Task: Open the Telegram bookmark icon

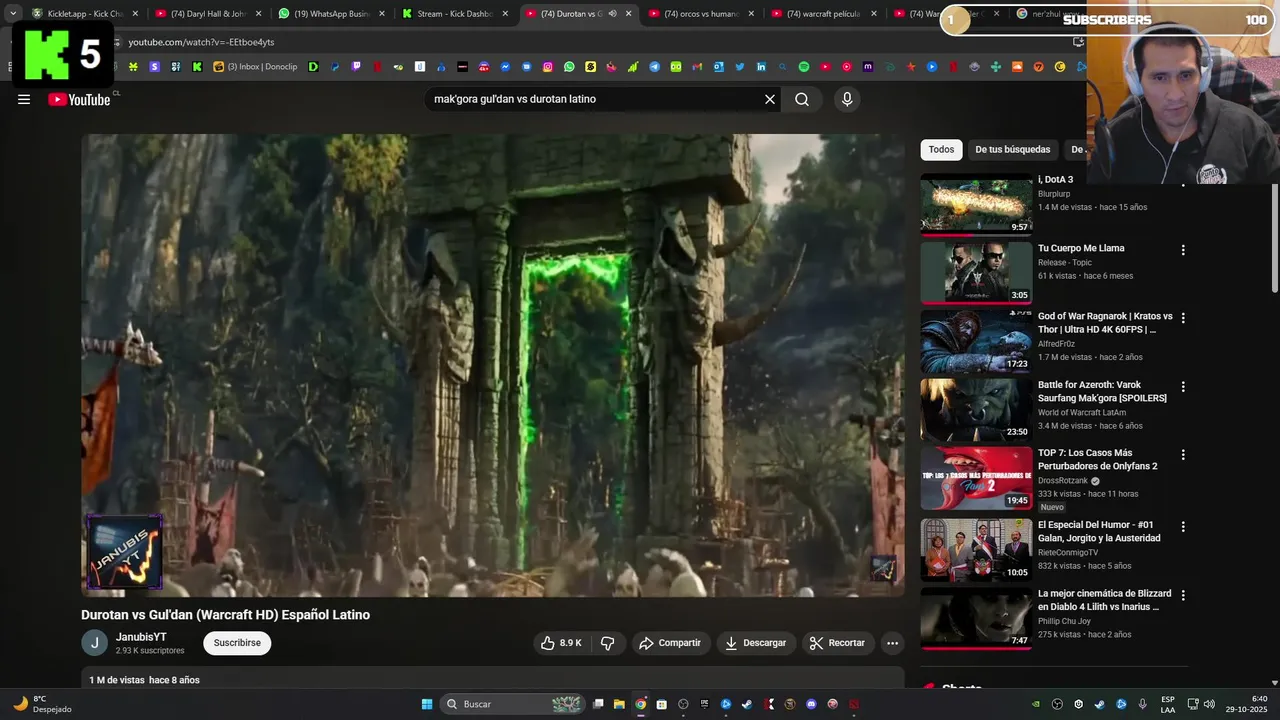Action: click(x=655, y=67)
